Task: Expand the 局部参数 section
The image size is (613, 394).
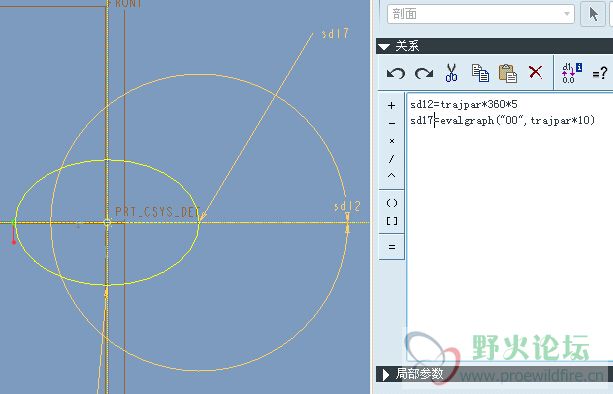Action: pyautogui.click(x=386, y=374)
